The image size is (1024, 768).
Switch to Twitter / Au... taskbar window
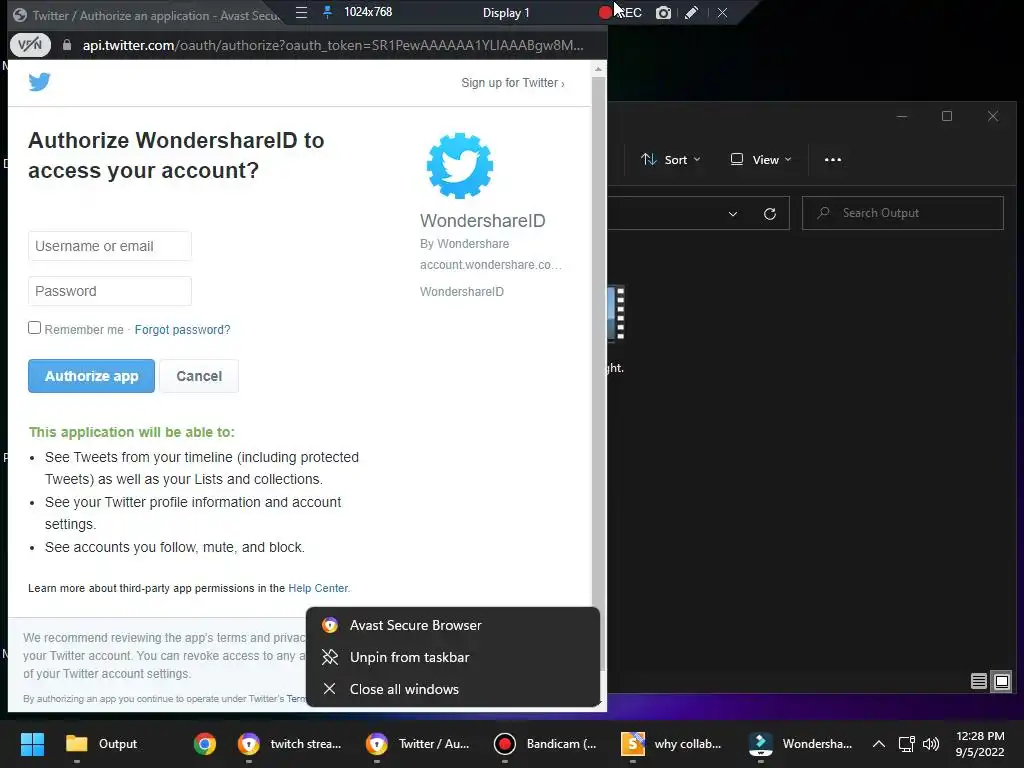point(417,744)
